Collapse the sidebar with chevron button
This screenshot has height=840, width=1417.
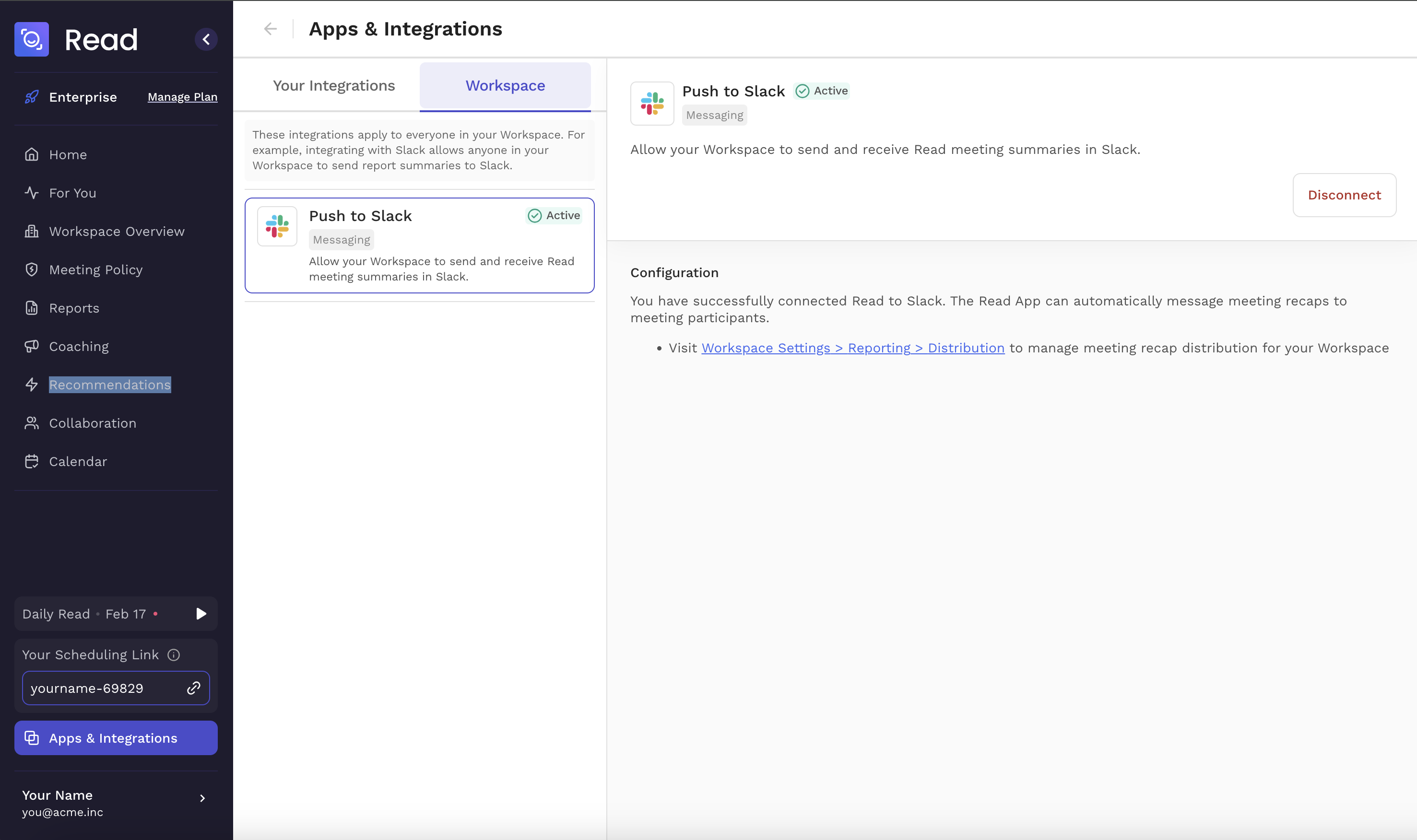tap(206, 39)
